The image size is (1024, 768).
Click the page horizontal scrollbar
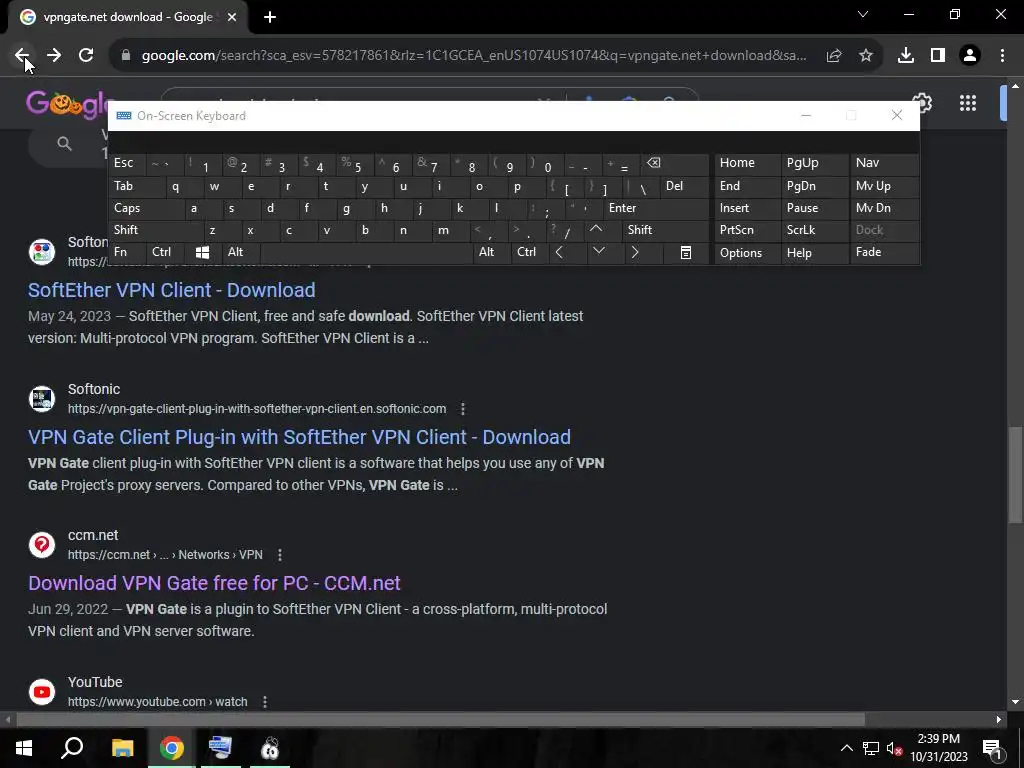pos(440,720)
